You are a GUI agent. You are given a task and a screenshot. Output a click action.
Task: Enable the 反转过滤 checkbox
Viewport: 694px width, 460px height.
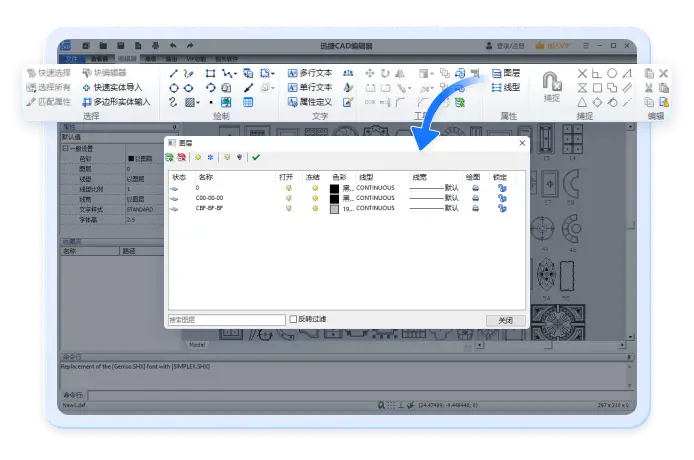(293, 319)
